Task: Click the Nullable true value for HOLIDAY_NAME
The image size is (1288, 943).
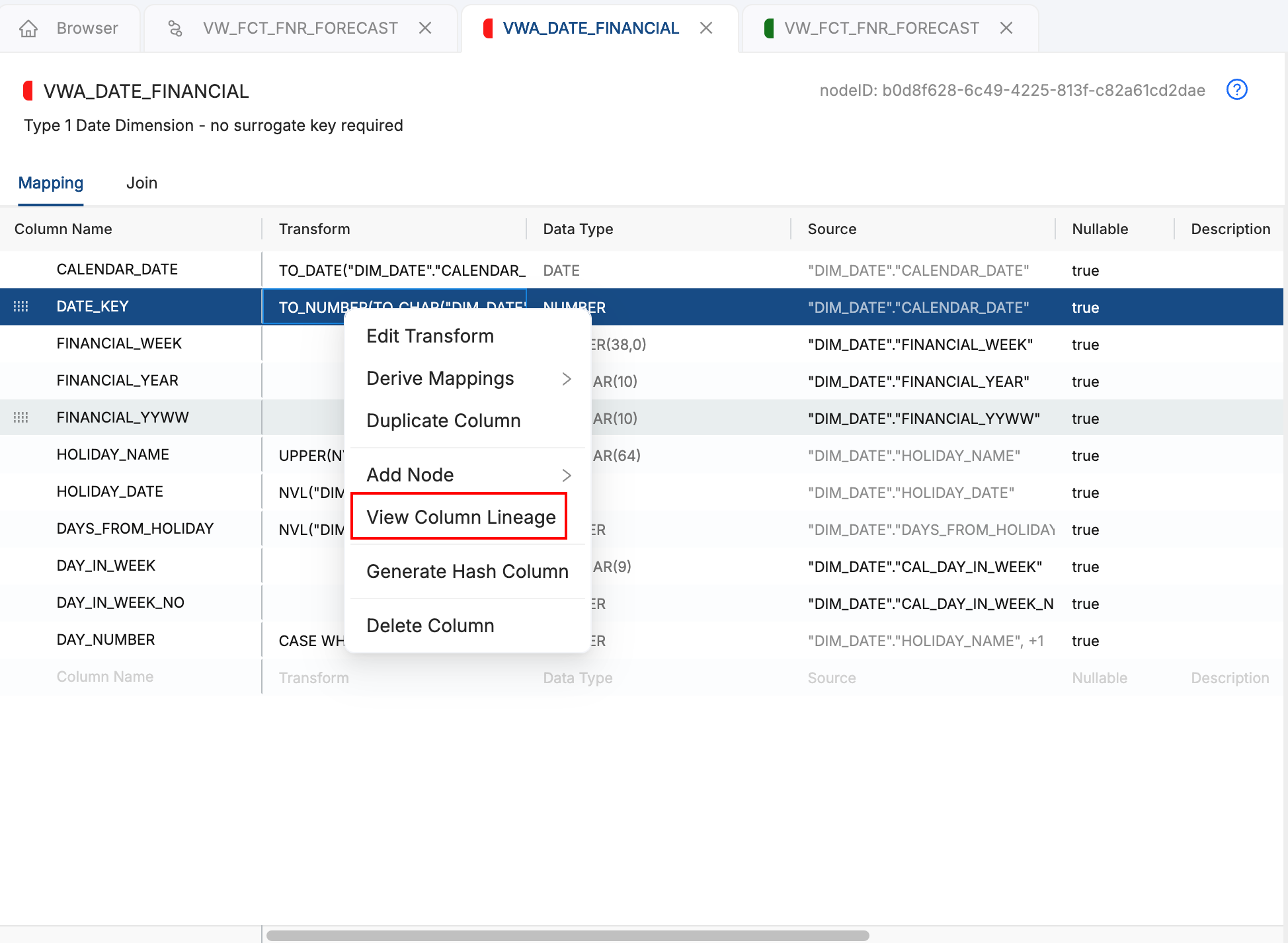Action: (x=1085, y=456)
